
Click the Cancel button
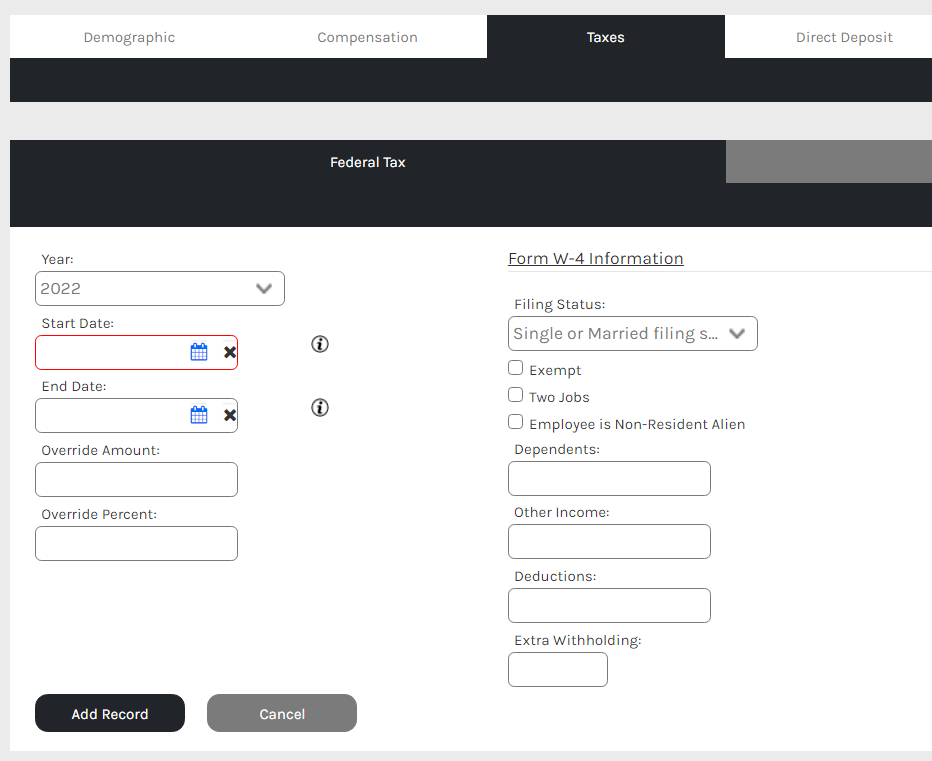pos(282,713)
